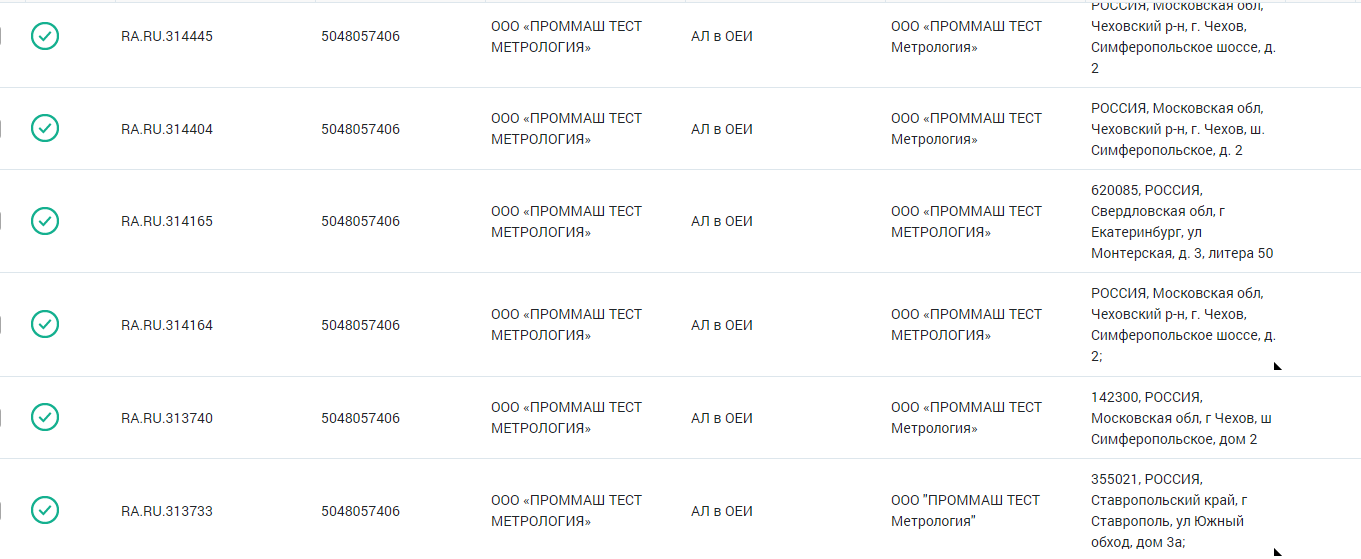Open registry entry RA.RU.314164
The width and height of the screenshot is (1361, 559).
point(167,325)
